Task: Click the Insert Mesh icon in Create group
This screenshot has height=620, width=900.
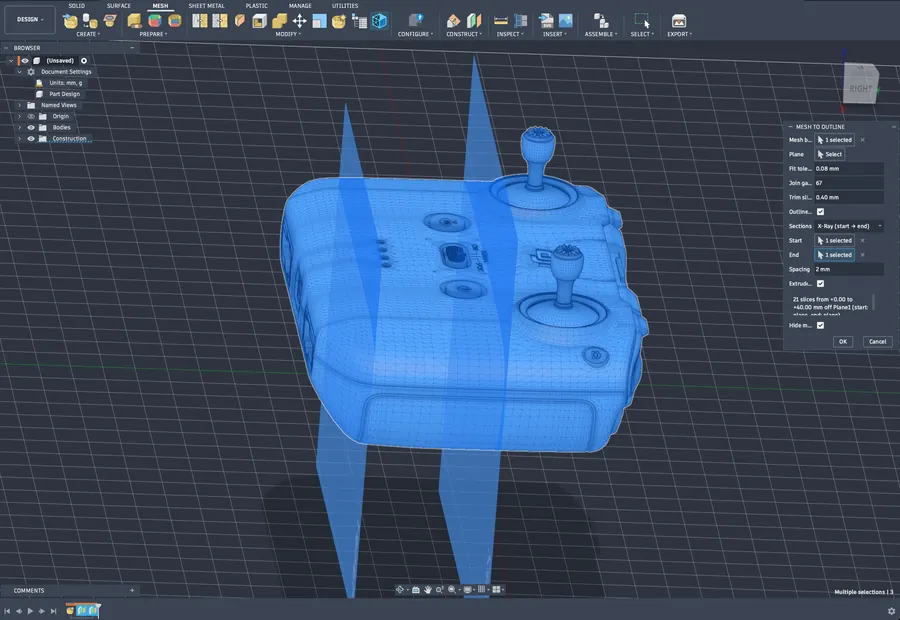Action: tap(70, 21)
